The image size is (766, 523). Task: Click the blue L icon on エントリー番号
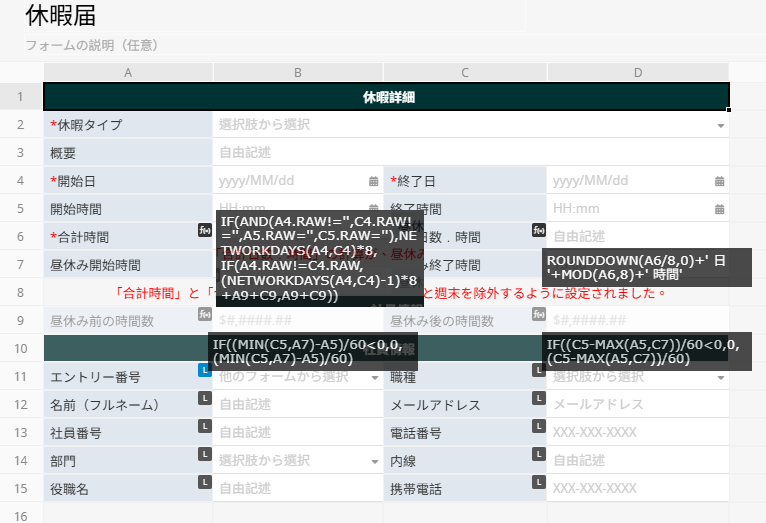204,371
